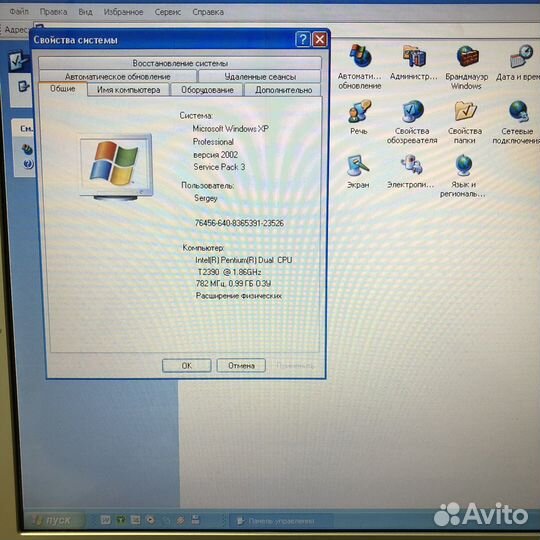Viewport: 540px width, 540px height.
Task: Open Автоматическое обновление icon in Control Panel
Action: 360,67
